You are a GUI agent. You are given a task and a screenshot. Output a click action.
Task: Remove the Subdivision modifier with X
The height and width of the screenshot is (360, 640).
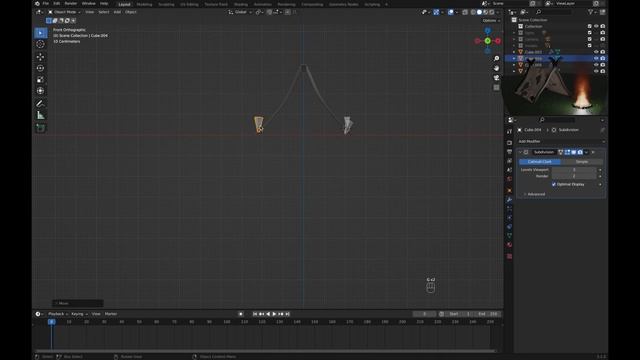pyautogui.click(x=593, y=152)
